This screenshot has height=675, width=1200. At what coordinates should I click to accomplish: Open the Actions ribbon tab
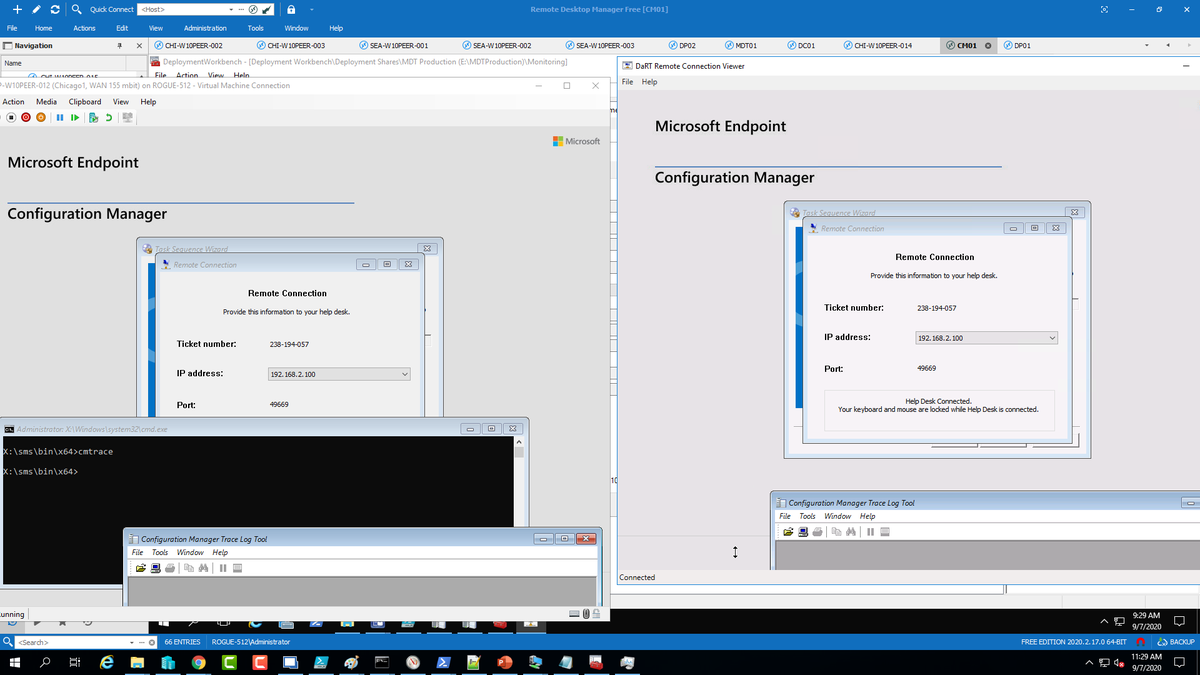pyautogui.click(x=84, y=28)
